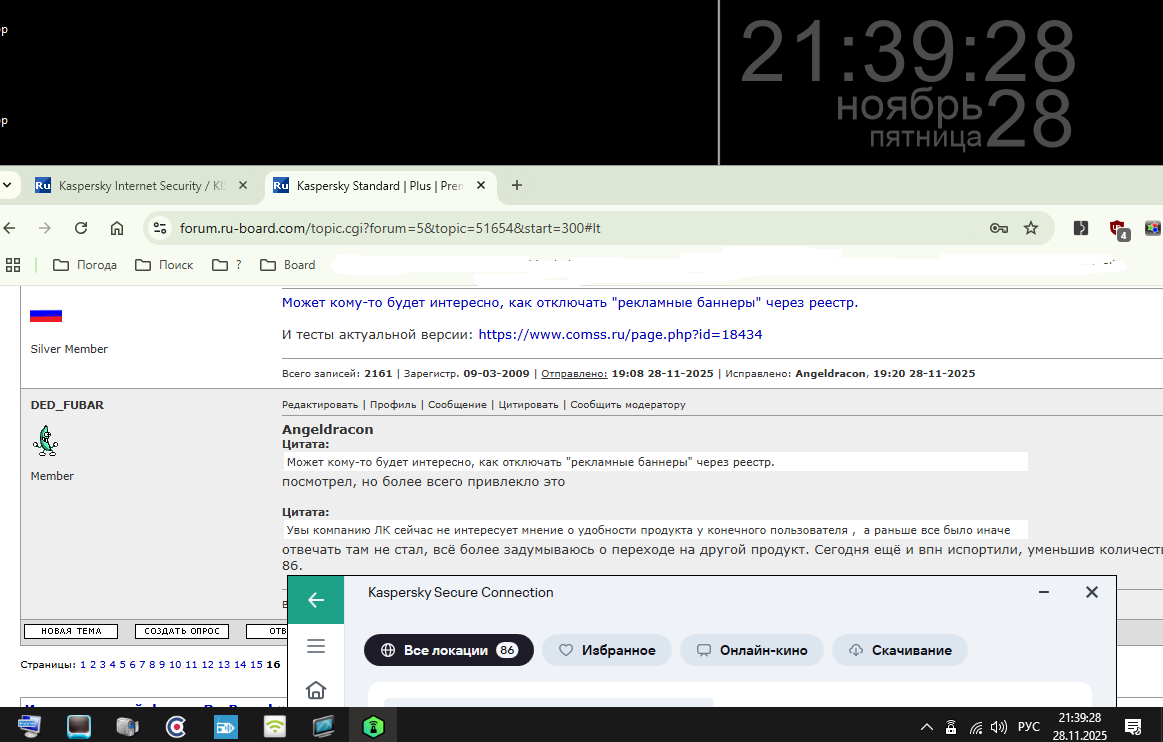Select the Избранное filter
The image size is (1163, 742).
tap(607, 650)
